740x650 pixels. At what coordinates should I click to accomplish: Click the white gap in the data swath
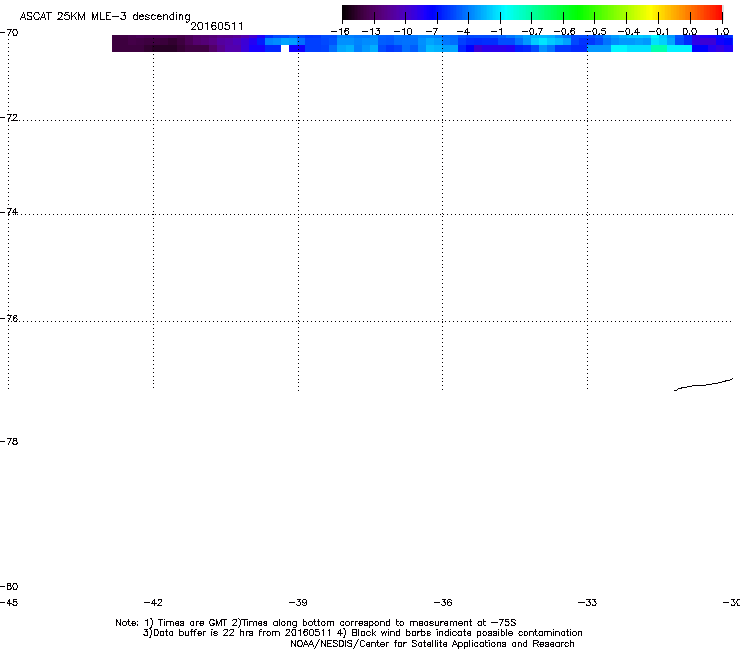point(285,48)
